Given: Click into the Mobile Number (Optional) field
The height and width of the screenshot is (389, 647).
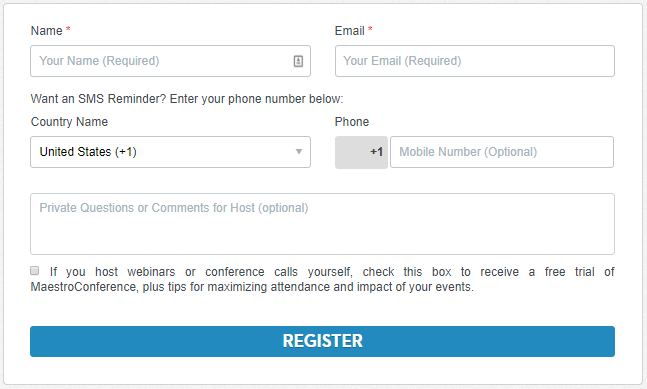Looking at the screenshot, I should (x=502, y=152).
